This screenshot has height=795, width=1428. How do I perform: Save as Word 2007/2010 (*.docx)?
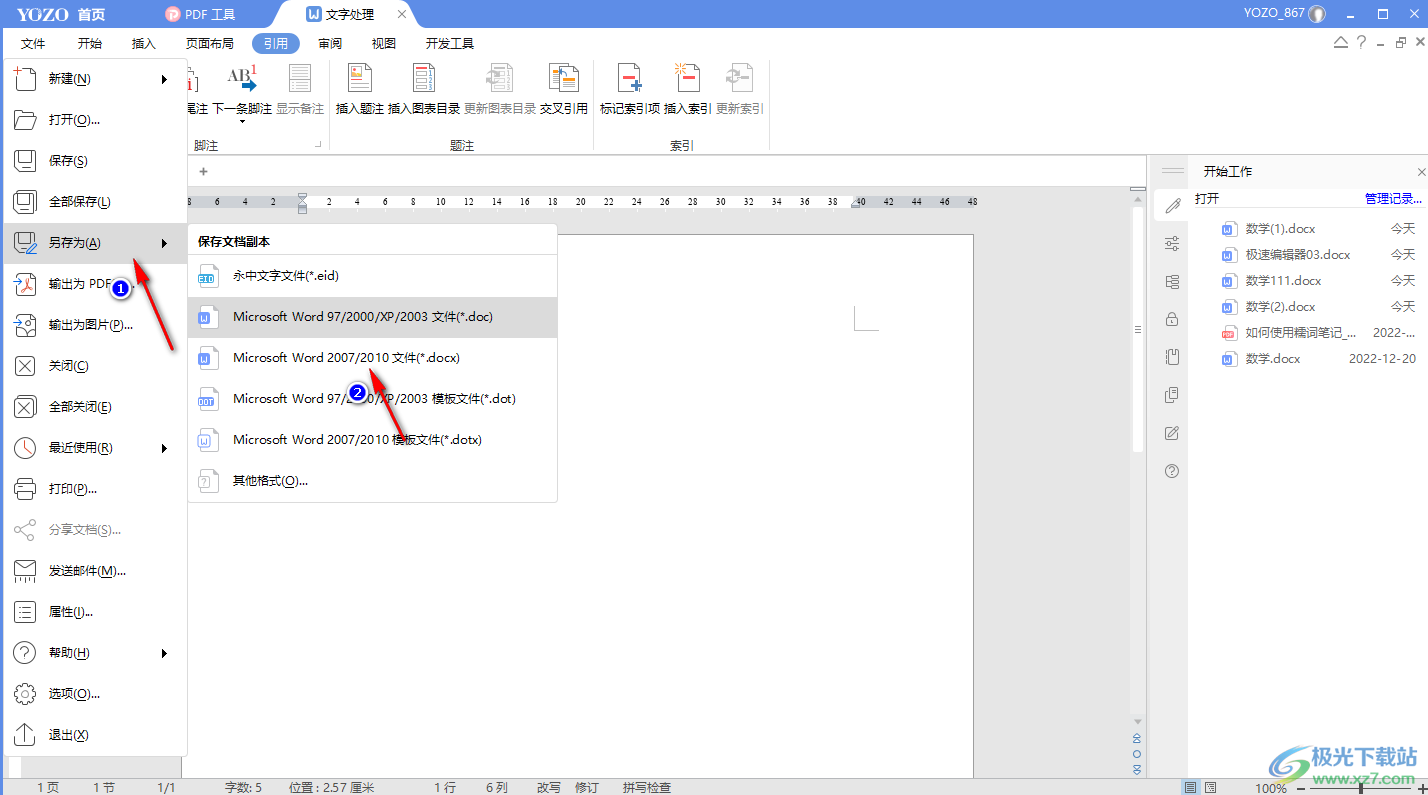(373, 358)
